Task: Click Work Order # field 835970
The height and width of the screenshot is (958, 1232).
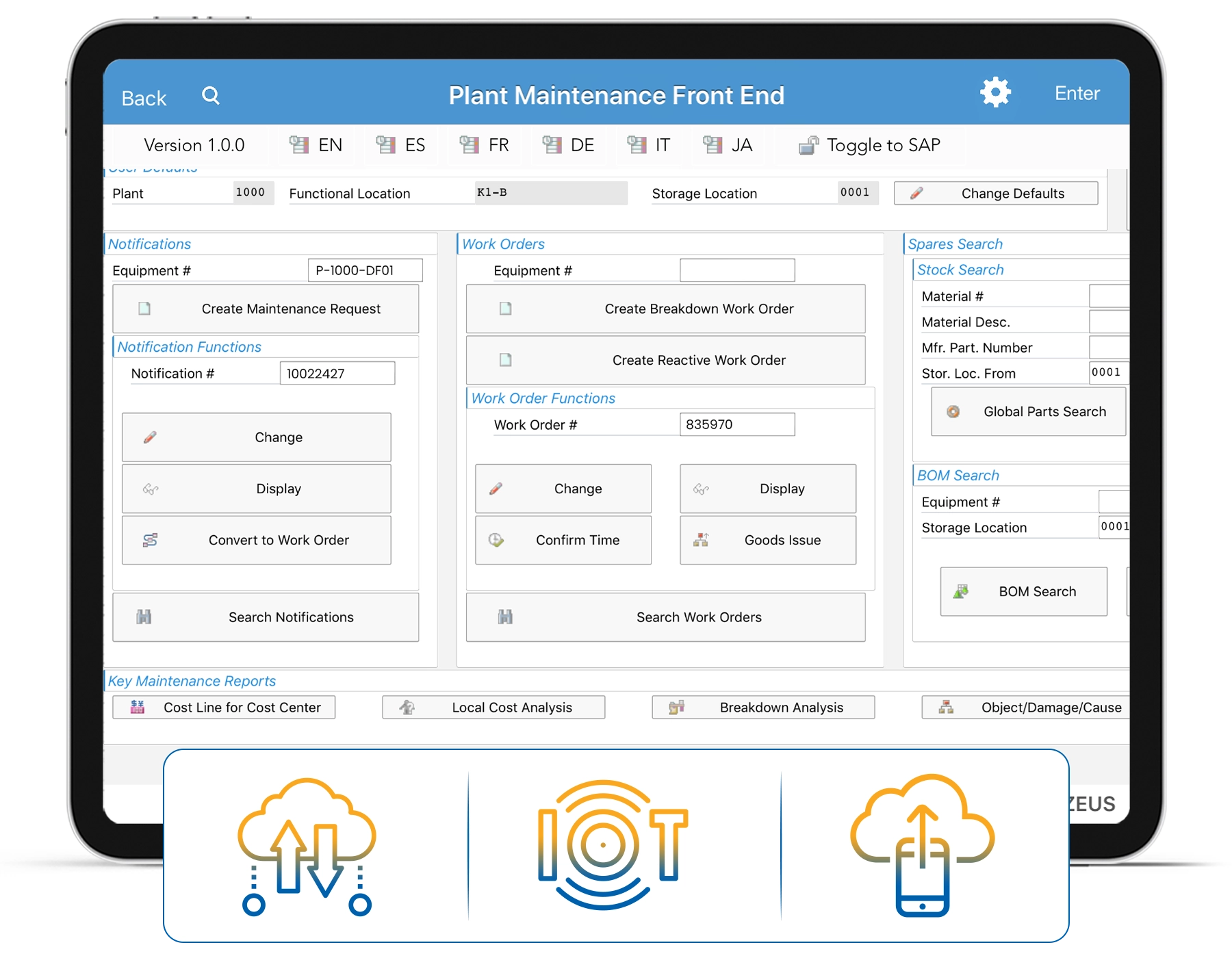Action: click(737, 424)
